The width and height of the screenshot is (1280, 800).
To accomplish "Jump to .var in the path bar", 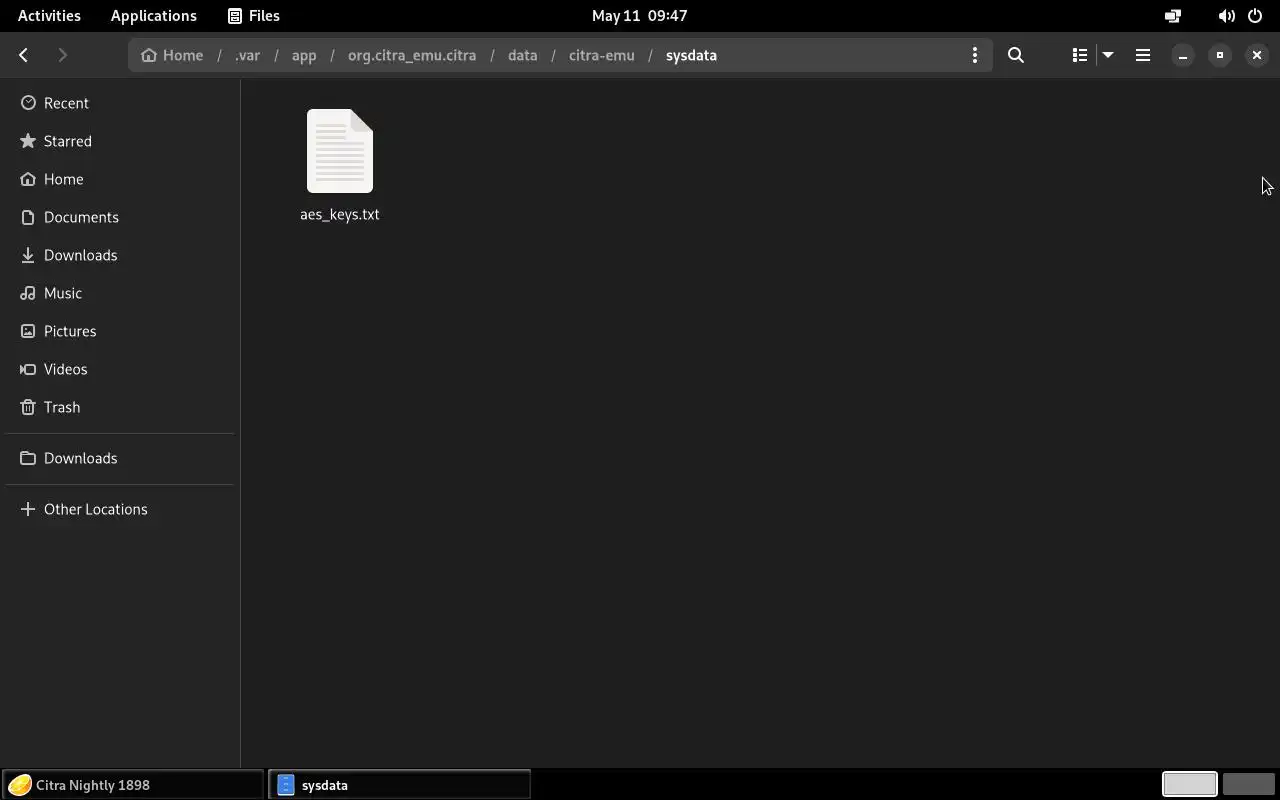I will click(x=248, y=55).
